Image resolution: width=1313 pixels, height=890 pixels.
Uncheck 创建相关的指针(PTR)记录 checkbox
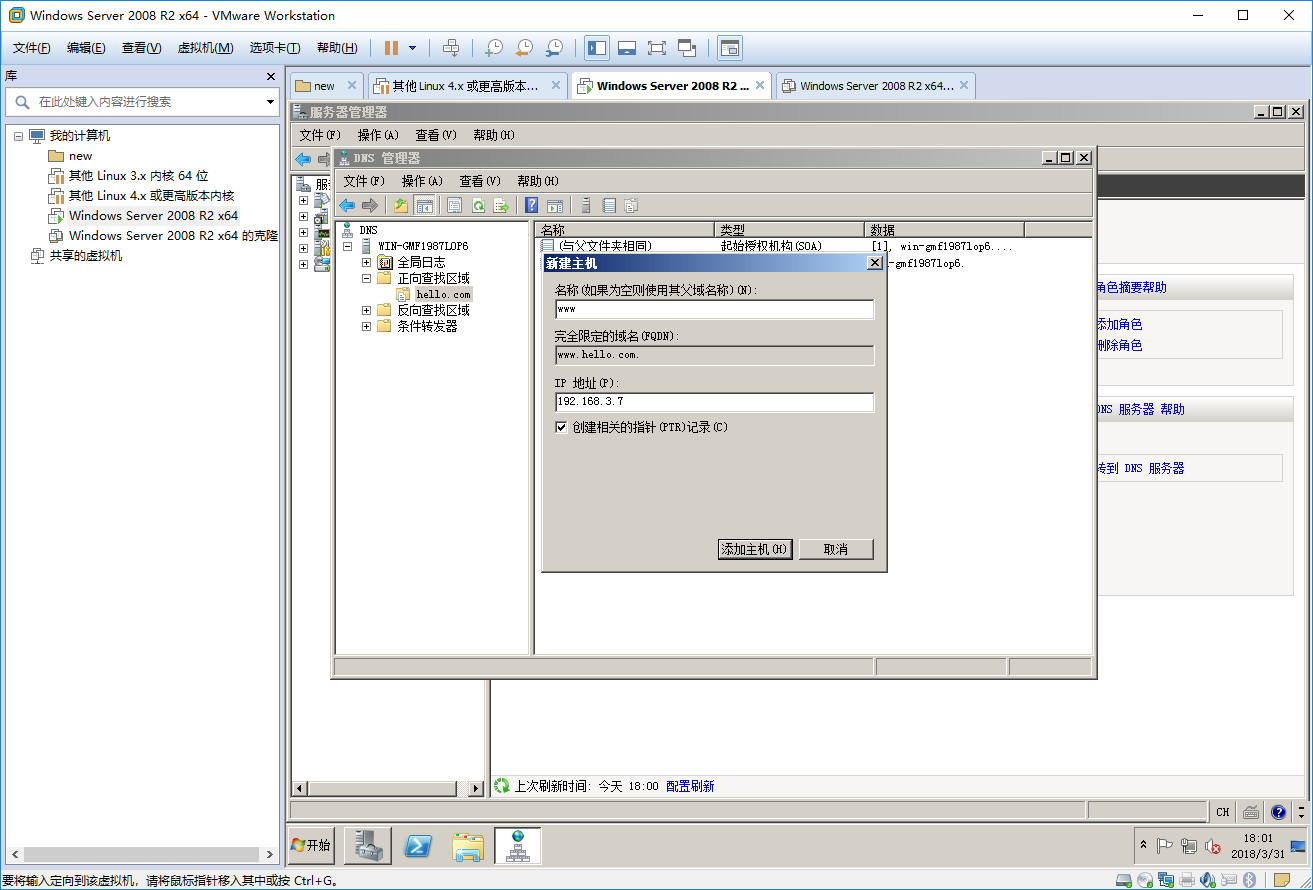click(x=561, y=427)
